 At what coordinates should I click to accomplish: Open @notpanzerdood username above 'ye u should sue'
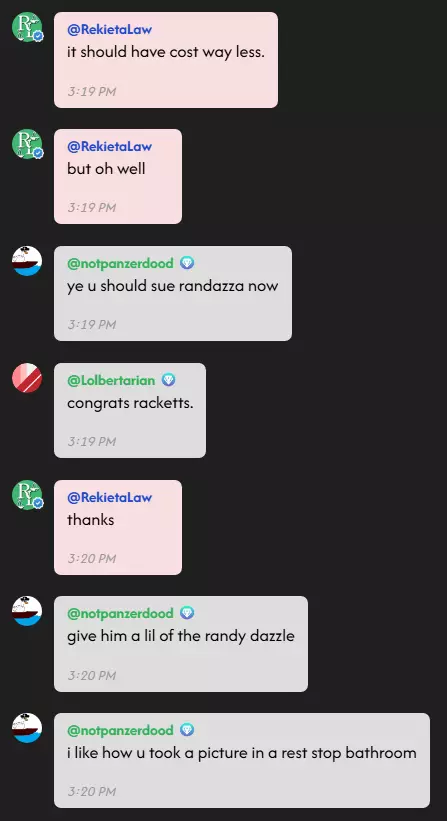[x=120, y=263]
